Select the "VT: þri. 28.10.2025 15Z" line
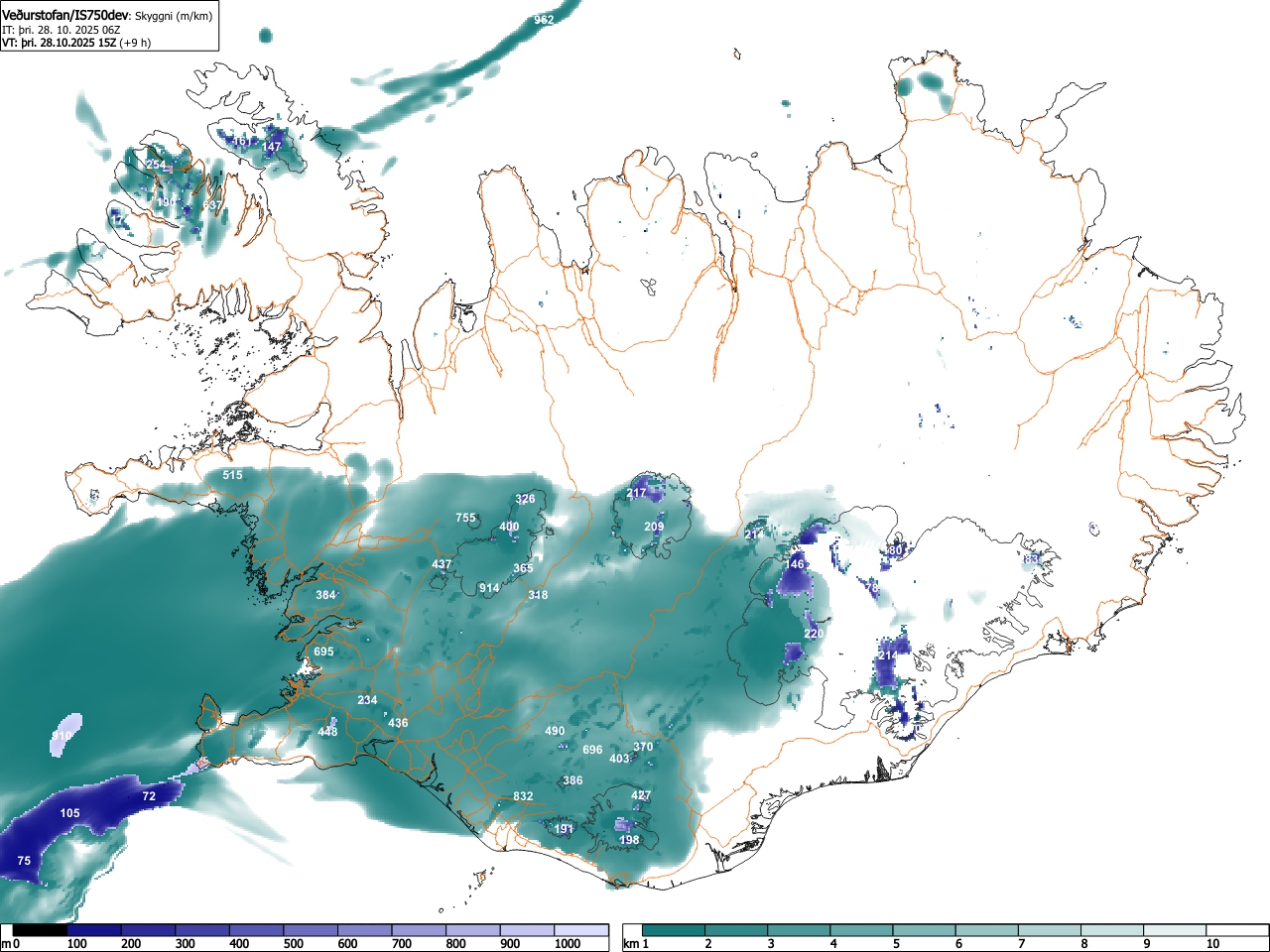 59,43
